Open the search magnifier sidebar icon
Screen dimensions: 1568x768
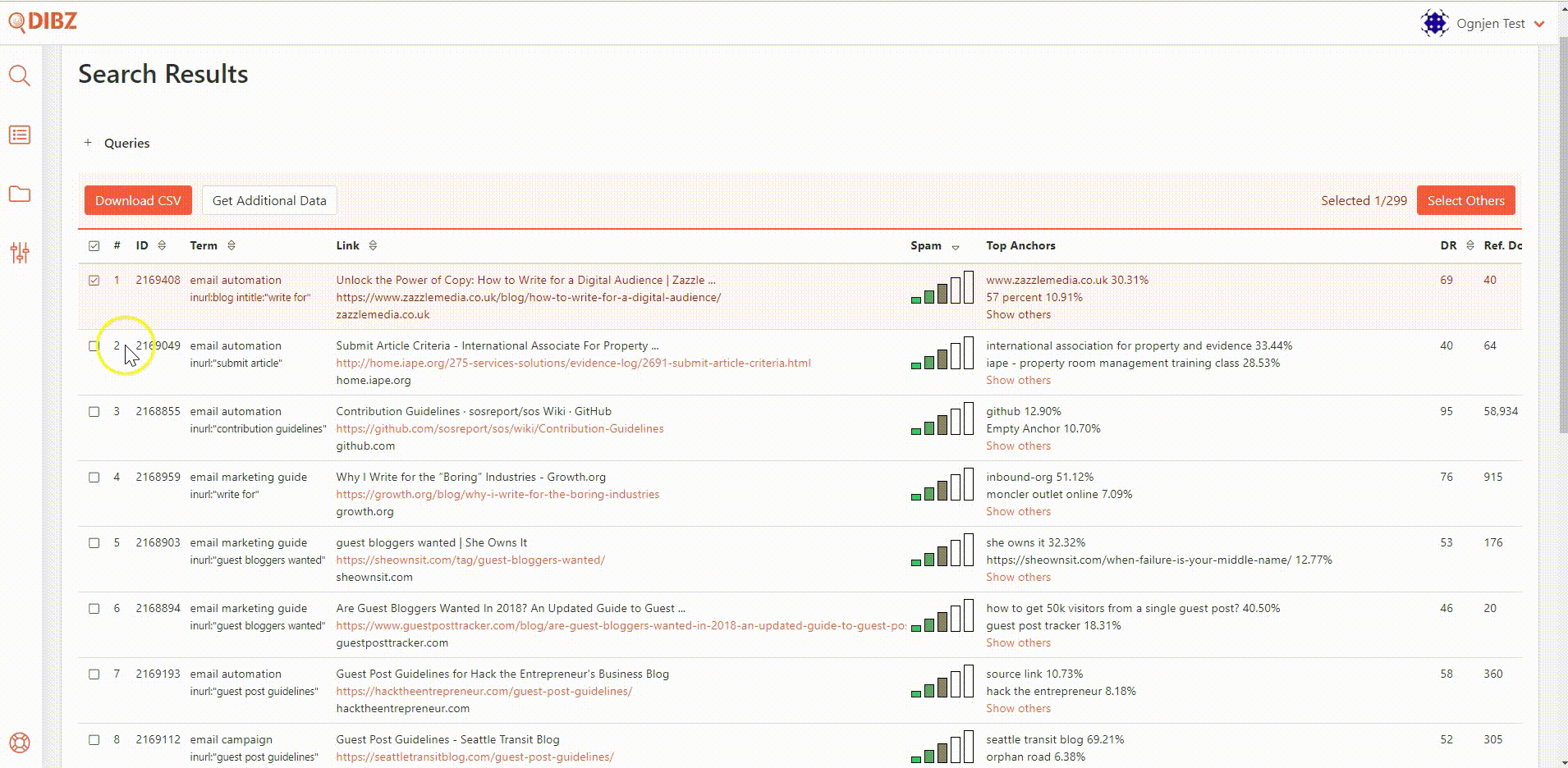tap(20, 76)
